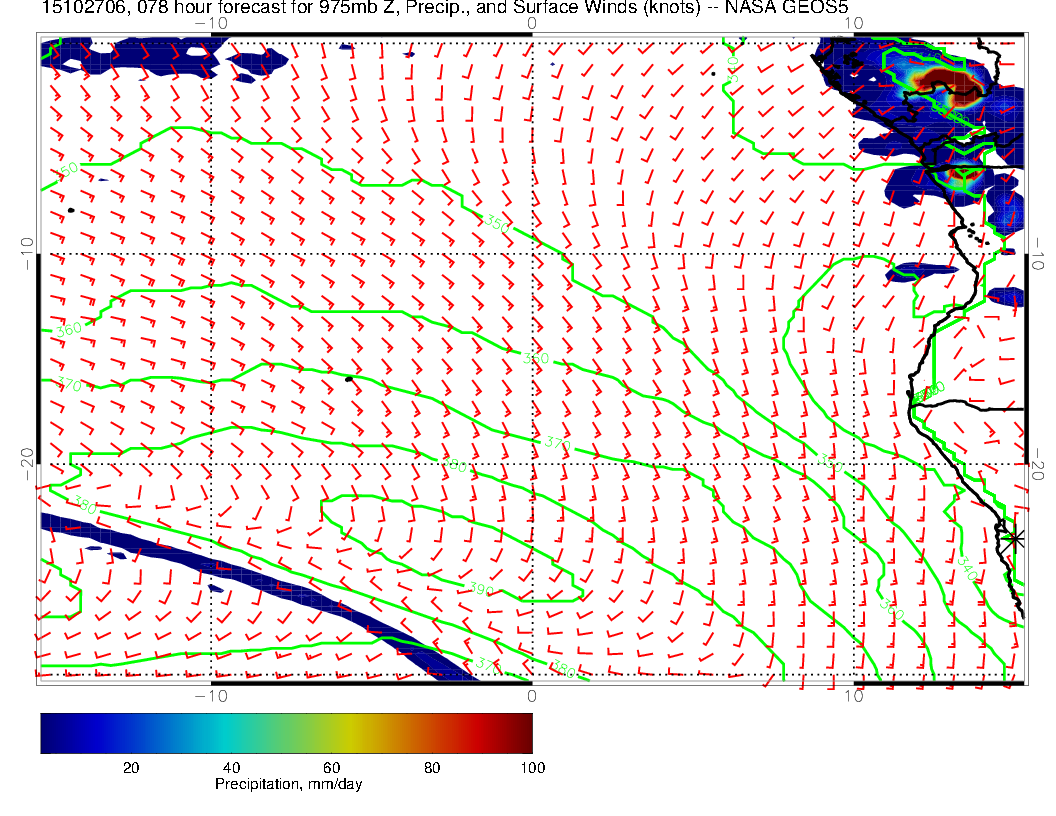Image resolution: width=1056 pixels, height=816 pixels.
Task: Click the black asterisk marker on the coast
Action: coord(1014,538)
